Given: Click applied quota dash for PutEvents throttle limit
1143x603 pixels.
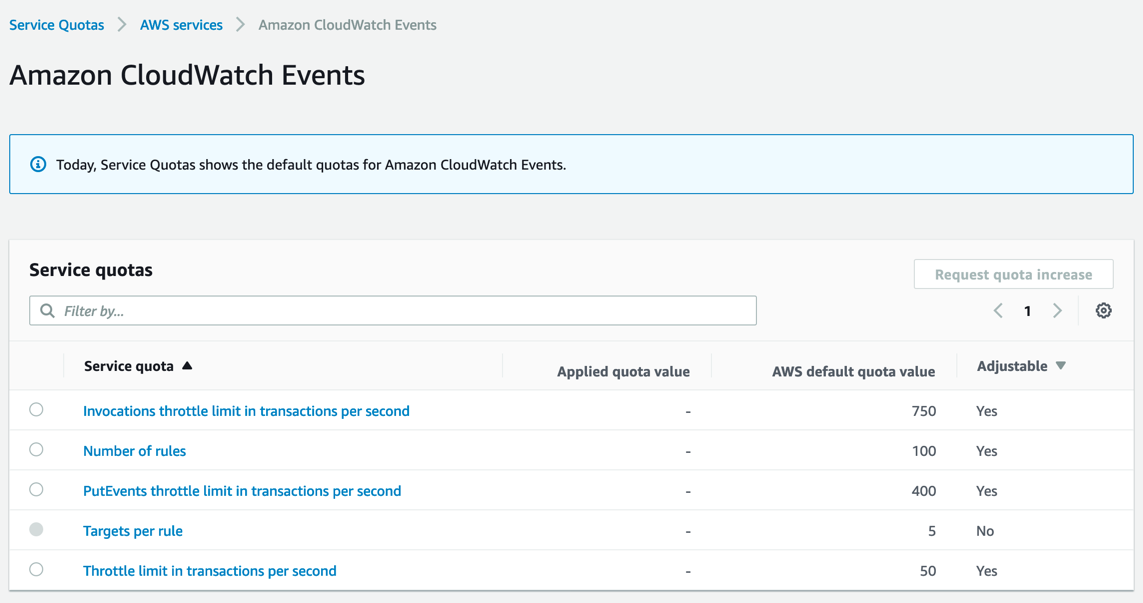Looking at the screenshot, I should tap(687, 492).
